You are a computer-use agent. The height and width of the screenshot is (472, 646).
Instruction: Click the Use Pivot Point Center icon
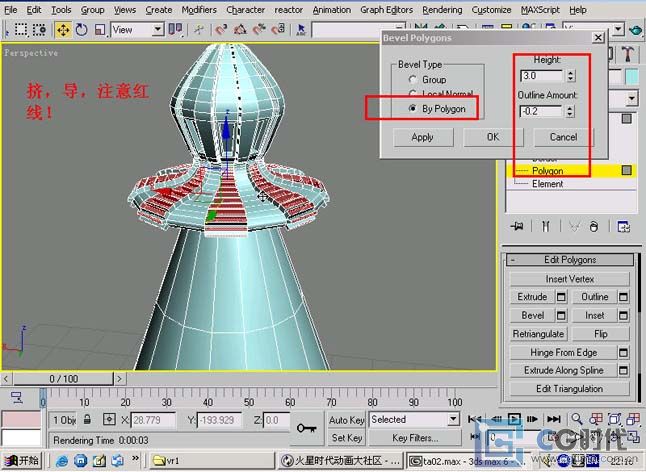pyautogui.click(x=176, y=30)
